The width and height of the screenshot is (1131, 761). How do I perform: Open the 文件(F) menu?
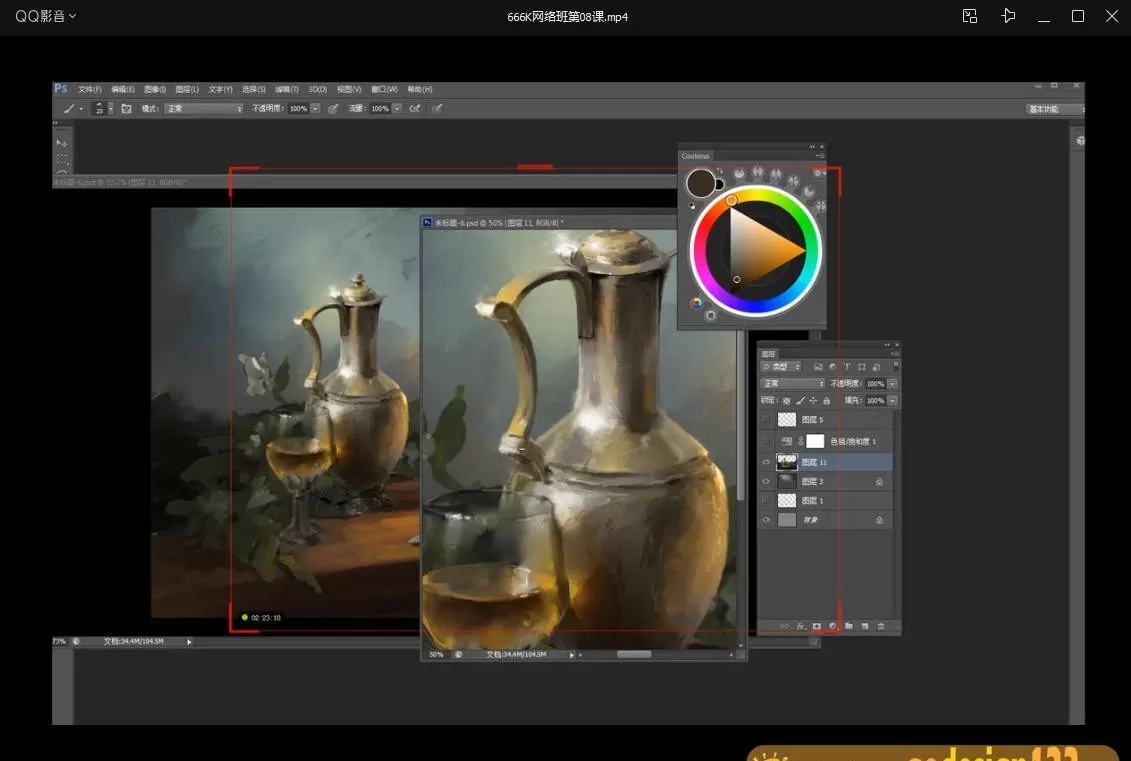(90, 89)
